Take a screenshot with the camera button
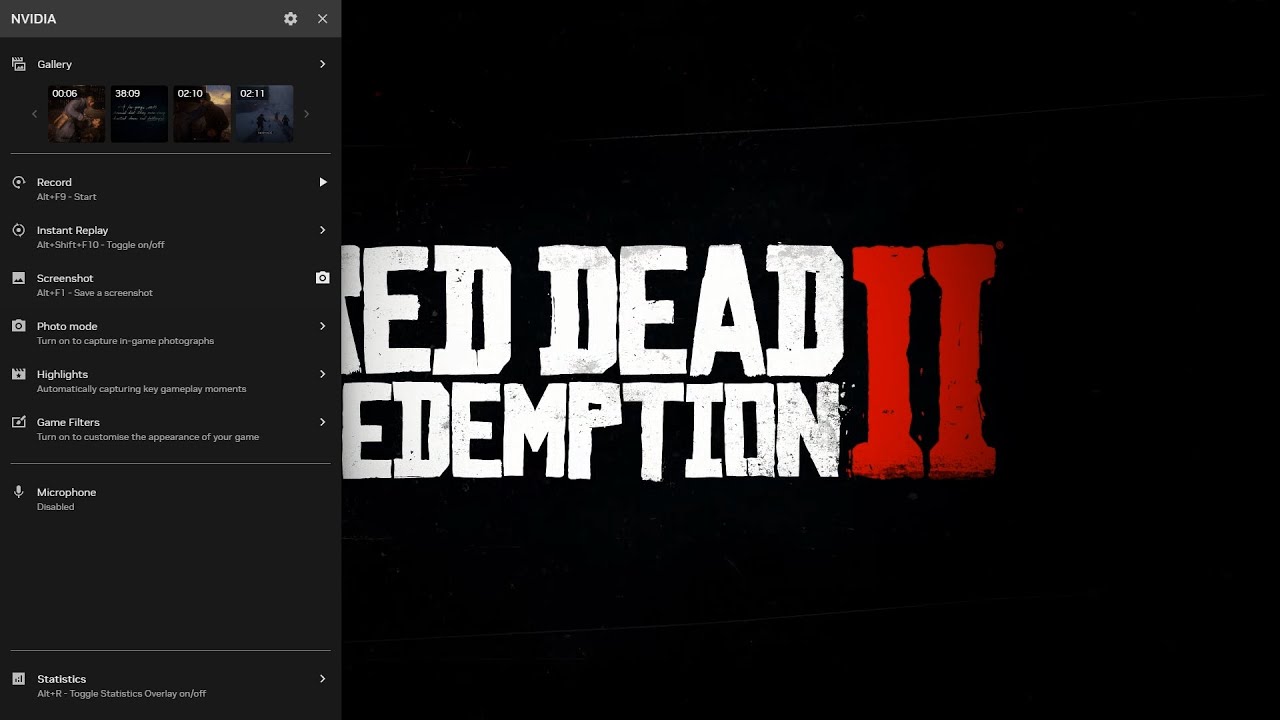Image resolution: width=1280 pixels, height=720 pixels. click(322, 278)
